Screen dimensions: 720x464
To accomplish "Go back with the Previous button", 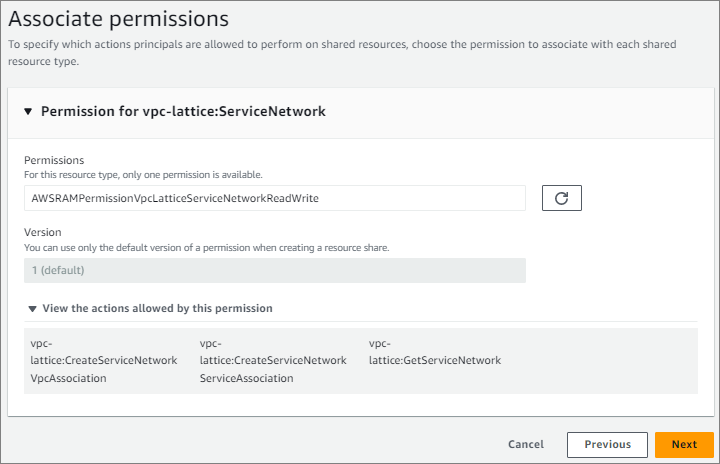I will (x=607, y=444).
